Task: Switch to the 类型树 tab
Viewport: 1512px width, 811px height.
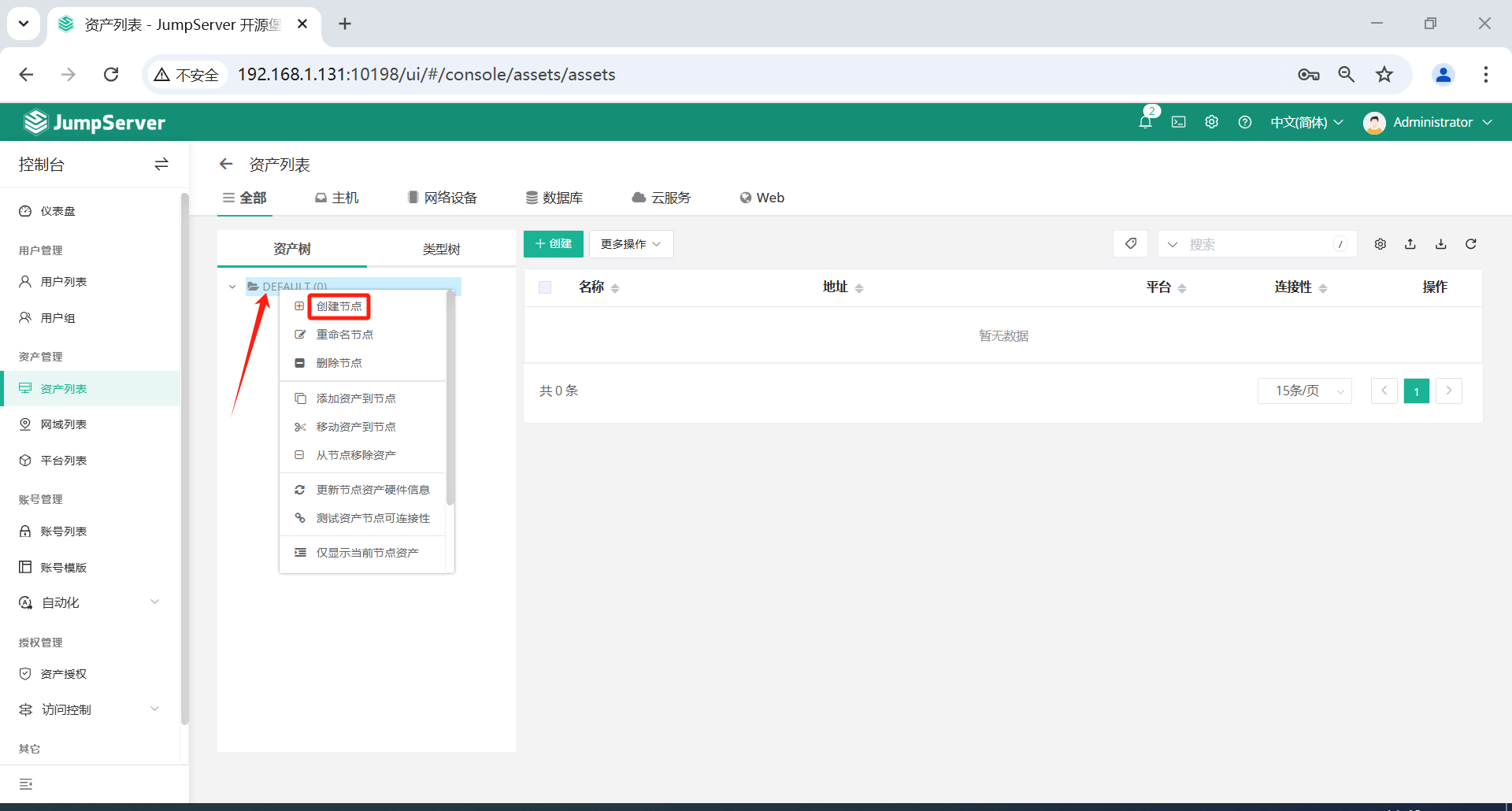Action: click(441, 249)
